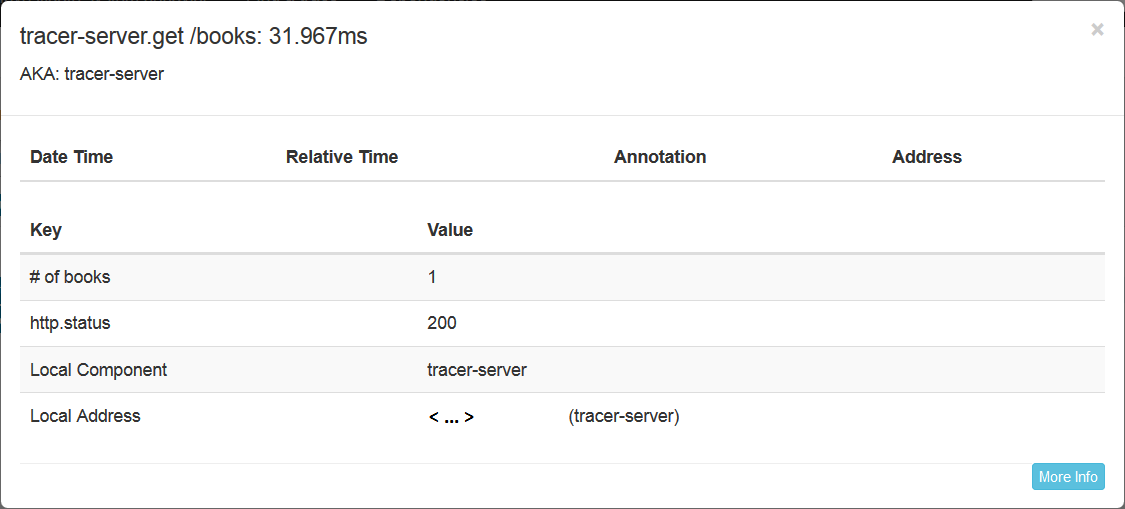Screen dimensions: 1125x509
Task: Click the Value column header
Action: (450, 230)
